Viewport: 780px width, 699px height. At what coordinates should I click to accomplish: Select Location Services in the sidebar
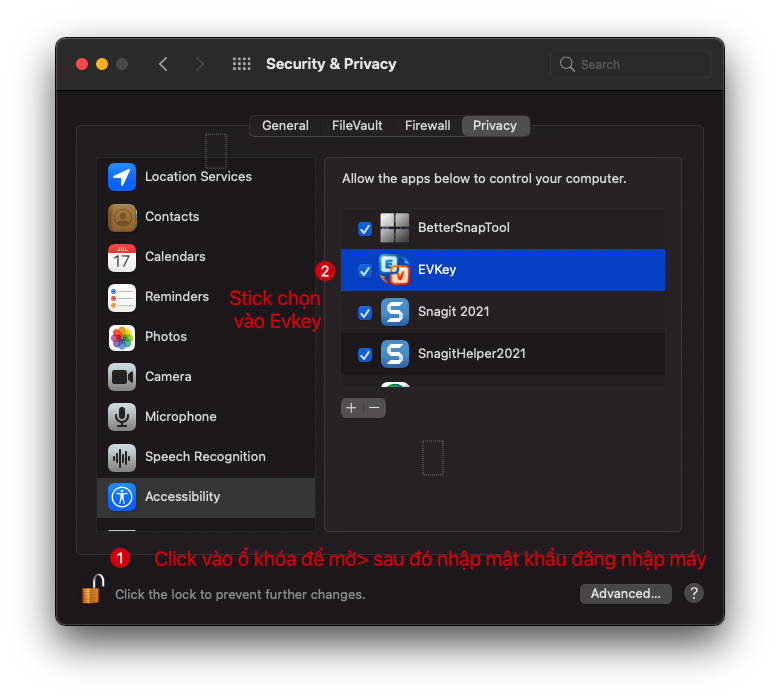click(197, 177)
